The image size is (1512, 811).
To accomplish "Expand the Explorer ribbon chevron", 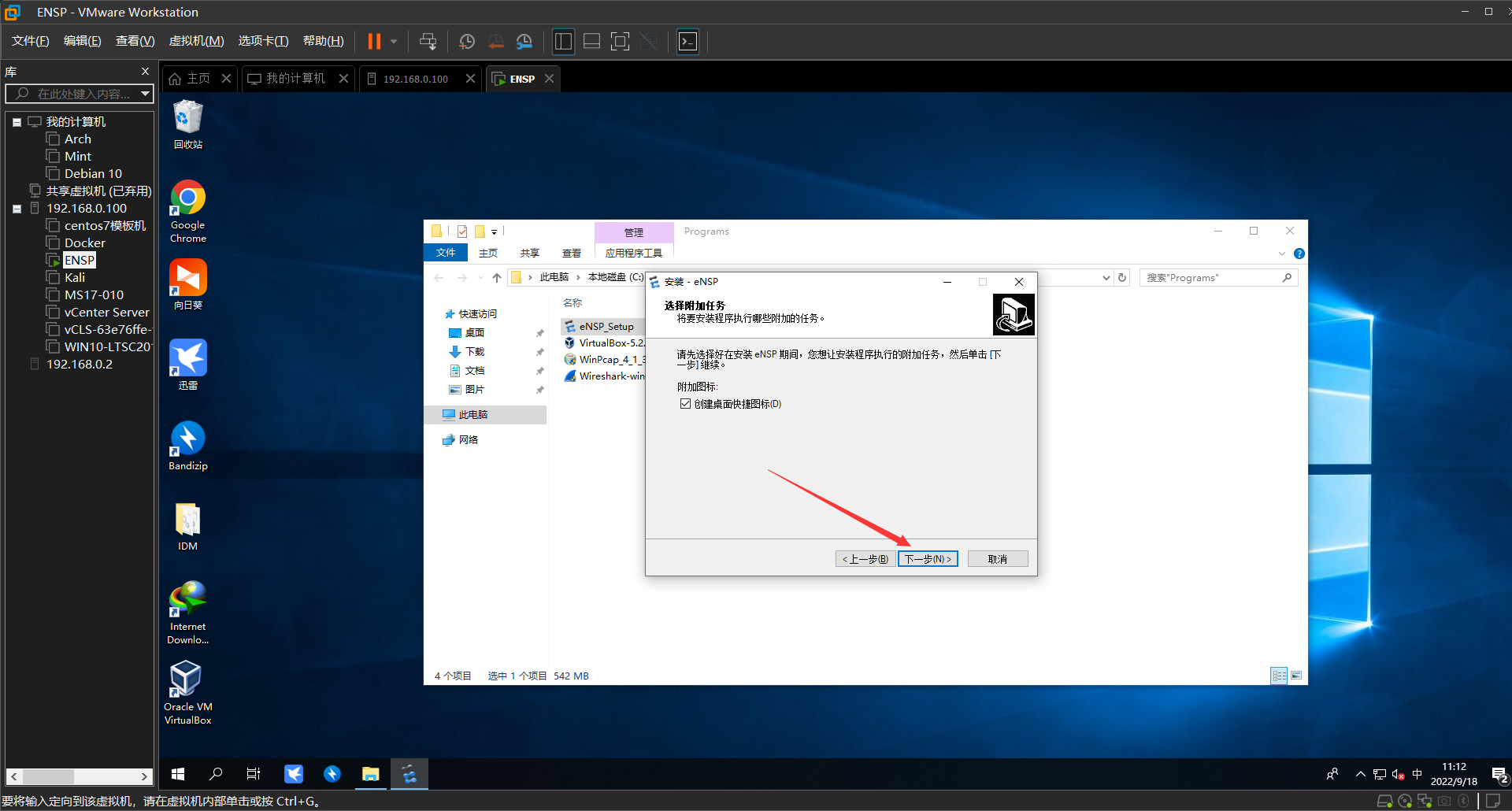I will [1282, 254].
